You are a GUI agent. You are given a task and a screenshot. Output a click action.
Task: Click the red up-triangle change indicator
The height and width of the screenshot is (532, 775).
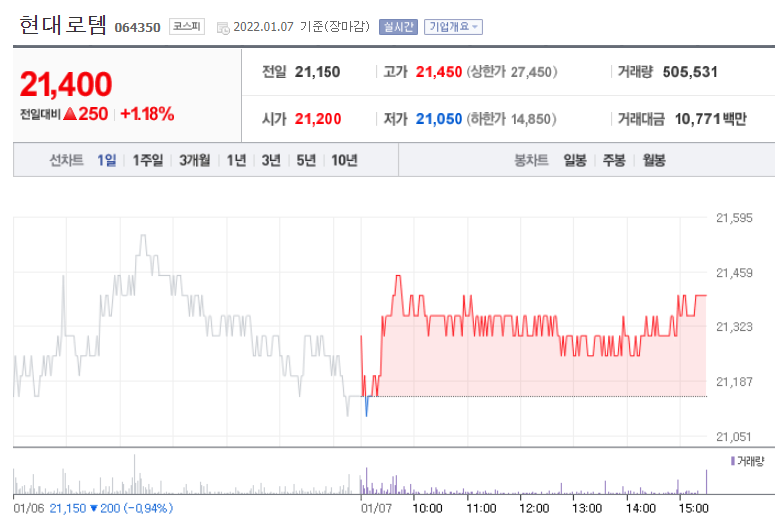(x=70, y=114)
